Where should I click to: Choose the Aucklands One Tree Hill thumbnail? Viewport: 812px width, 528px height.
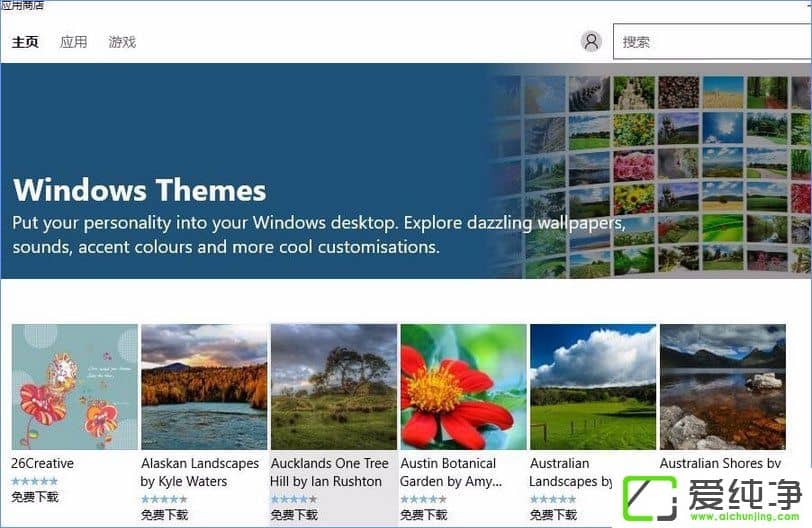[334, 386]
